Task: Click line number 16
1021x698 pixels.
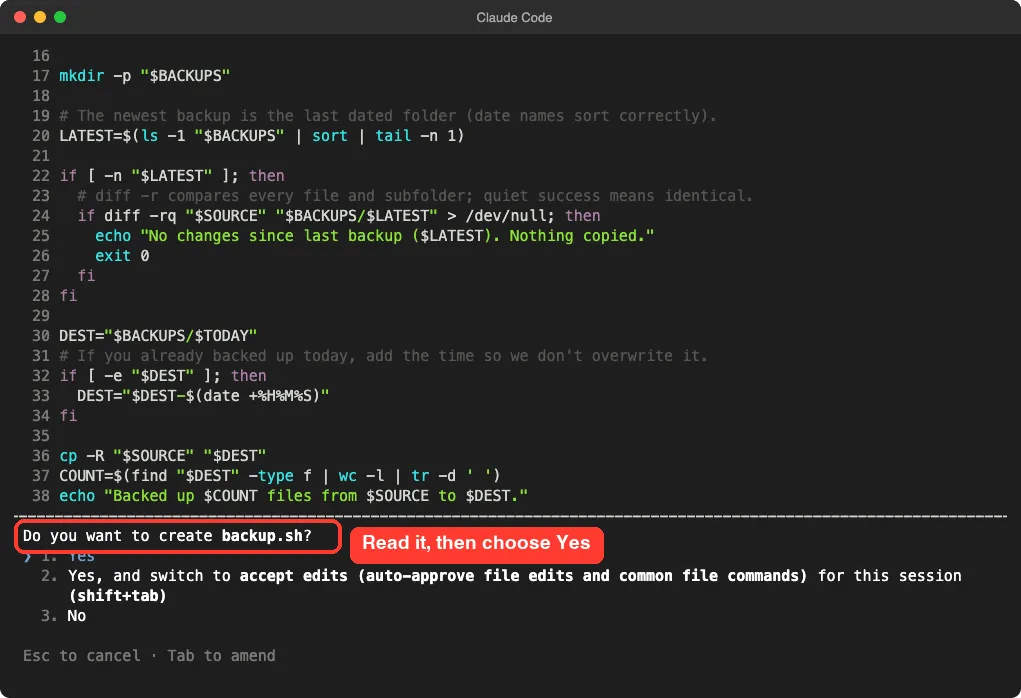Action: pos(41,55)
